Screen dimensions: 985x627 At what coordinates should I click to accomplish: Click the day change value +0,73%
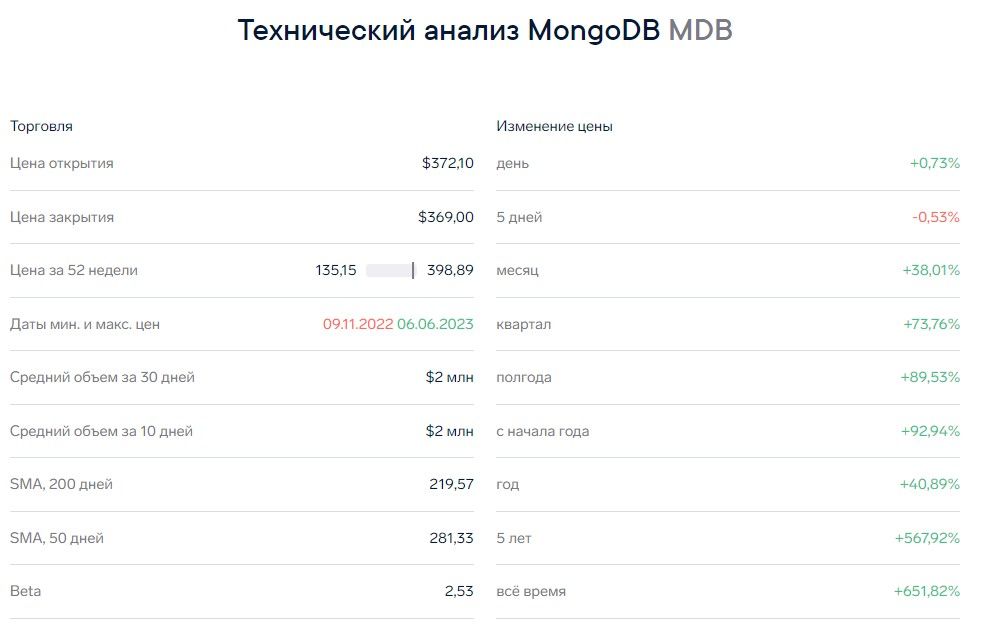934,163
